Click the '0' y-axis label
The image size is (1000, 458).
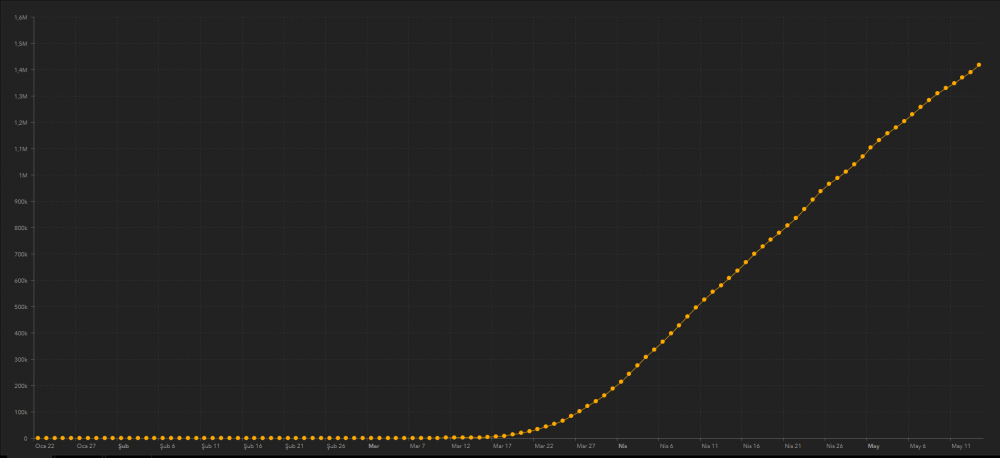click(x=26, y=438)
